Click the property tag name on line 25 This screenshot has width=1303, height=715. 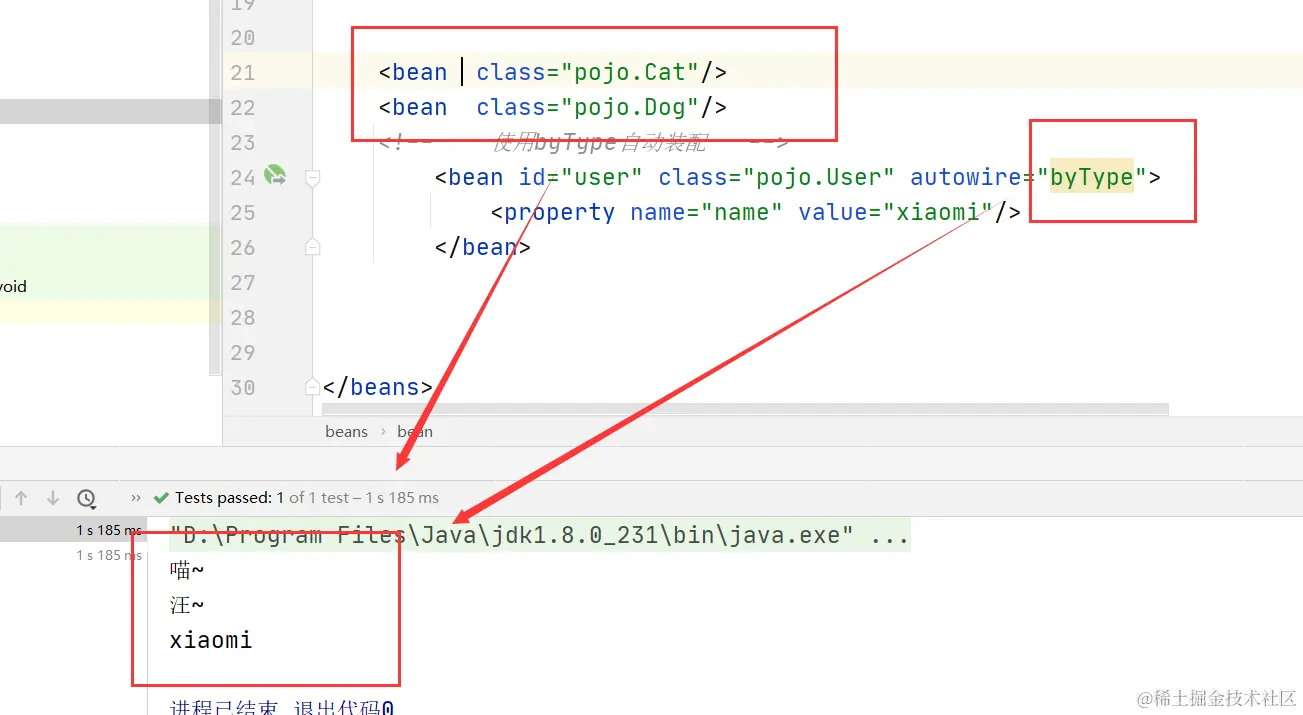(559, 213)
